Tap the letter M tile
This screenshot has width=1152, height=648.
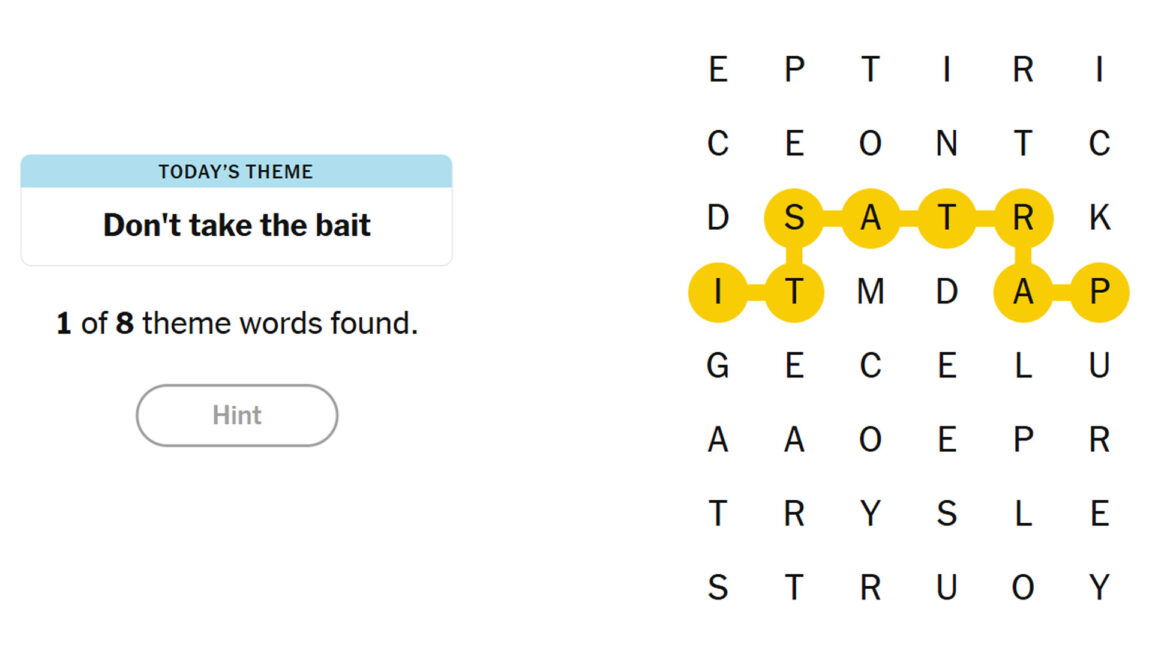point(870,292)
